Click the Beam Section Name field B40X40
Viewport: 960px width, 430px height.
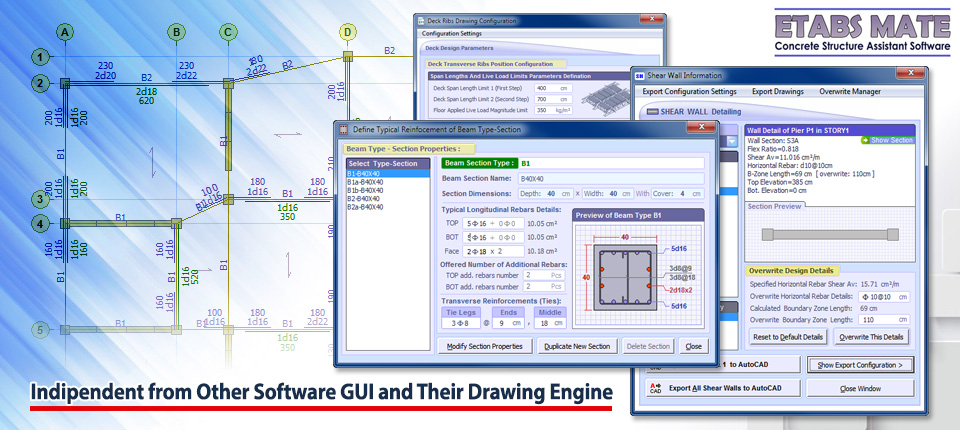609,179
